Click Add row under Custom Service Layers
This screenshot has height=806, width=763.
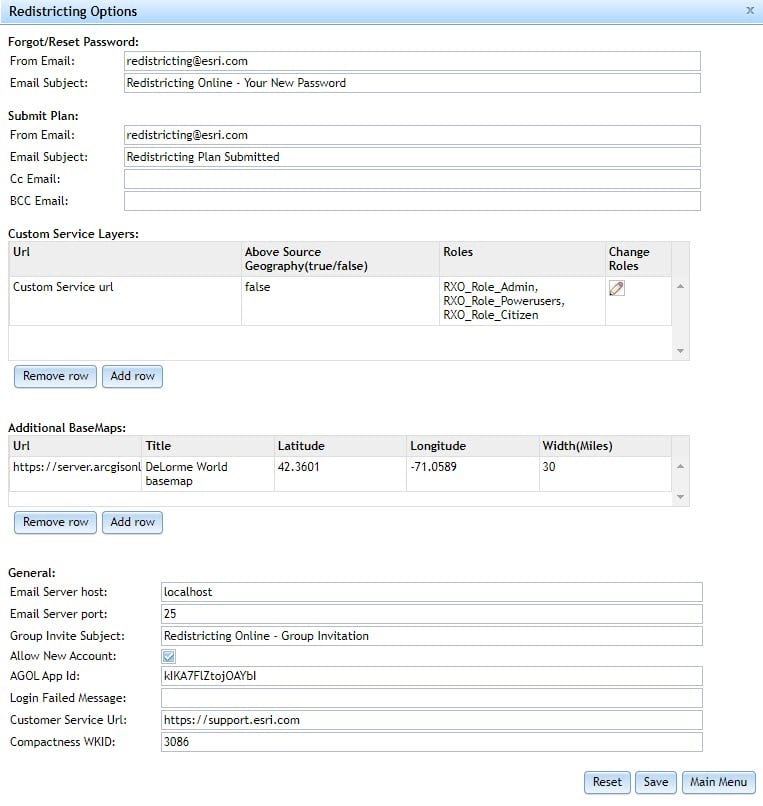132,376
